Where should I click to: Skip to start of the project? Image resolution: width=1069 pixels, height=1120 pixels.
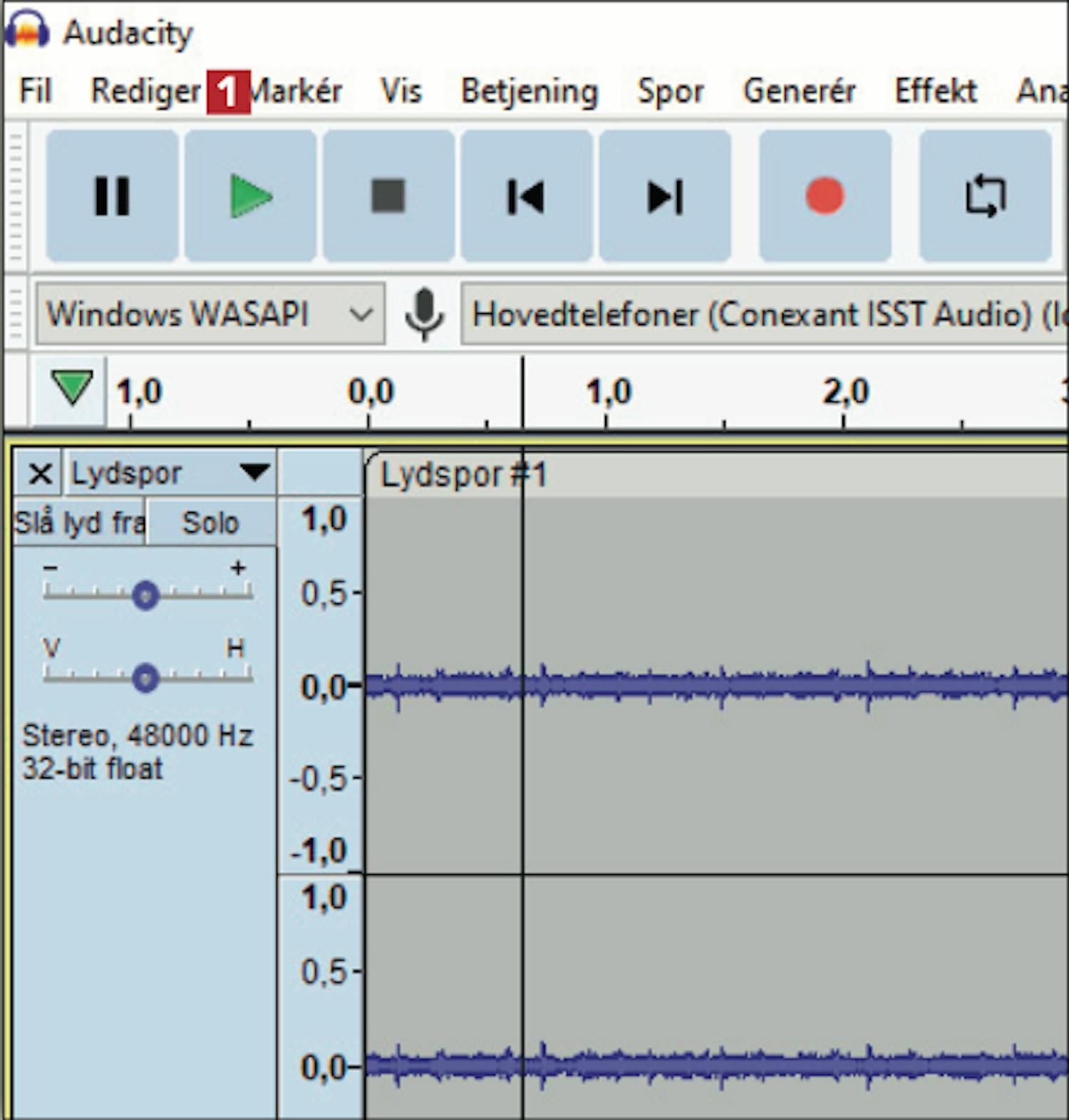(526, 196)
